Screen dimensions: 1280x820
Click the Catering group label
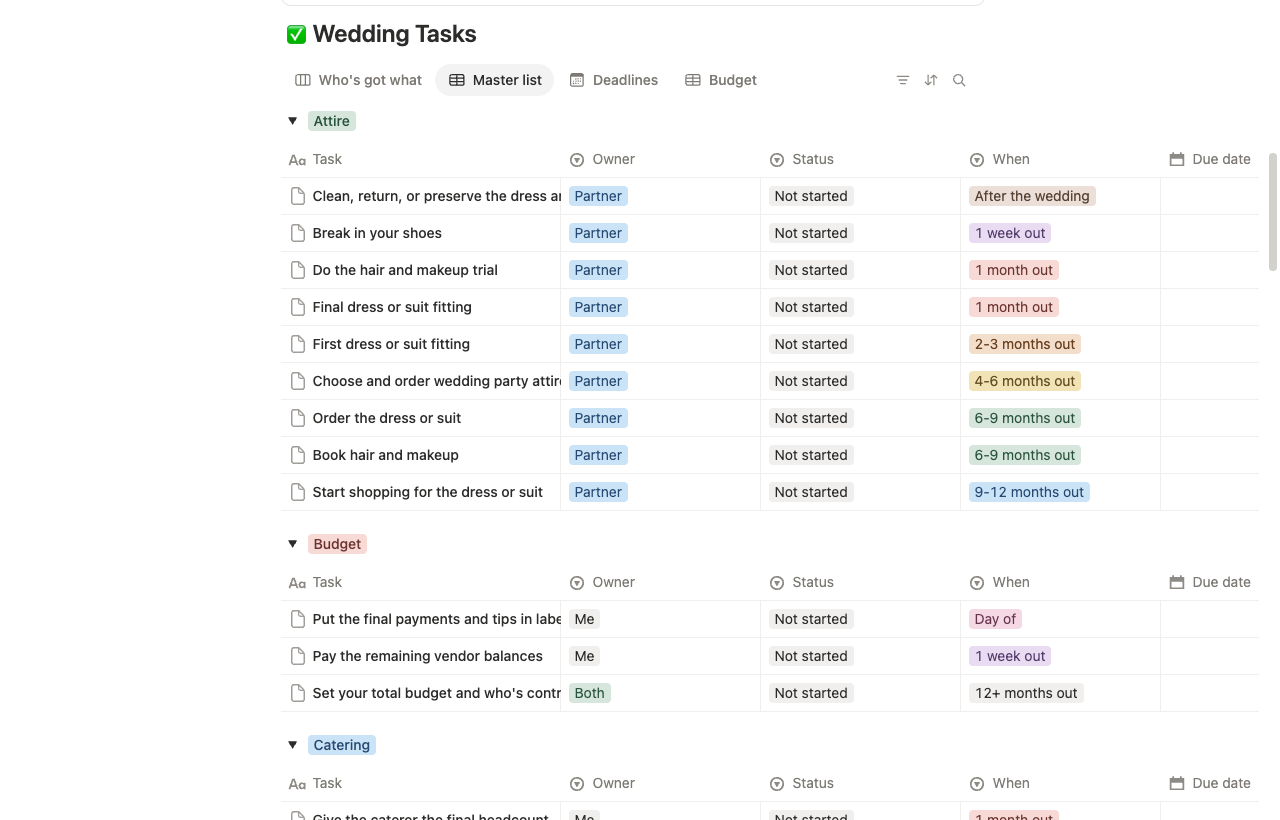pos(342,745)
